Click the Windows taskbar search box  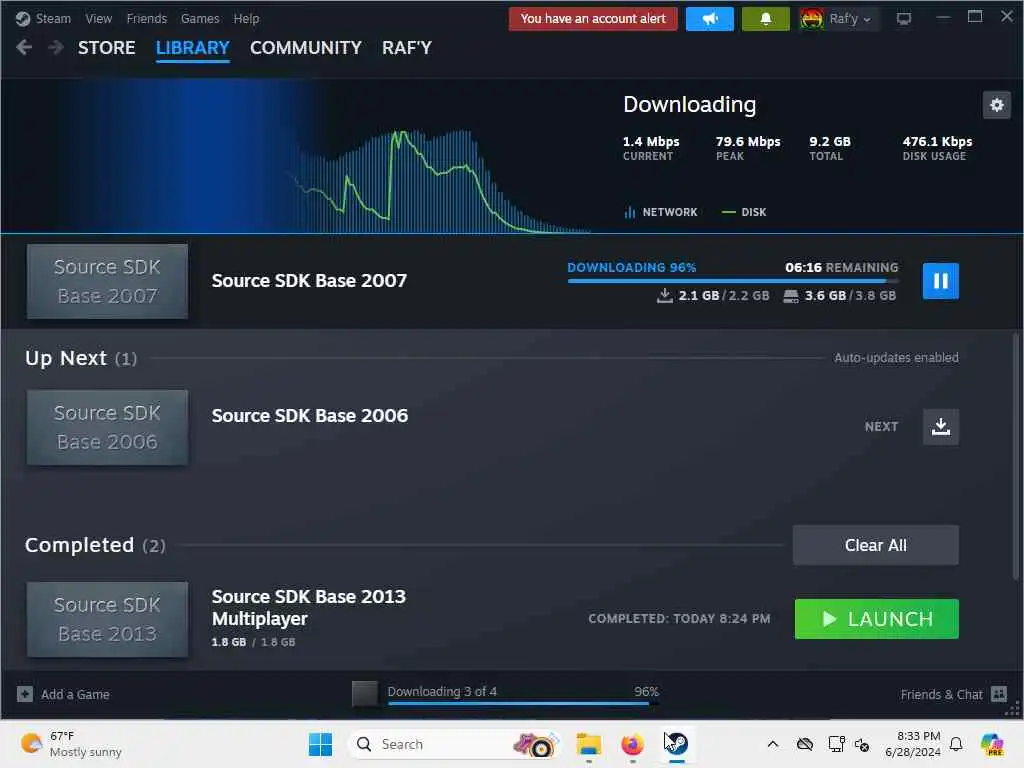[x=454, y=744]
